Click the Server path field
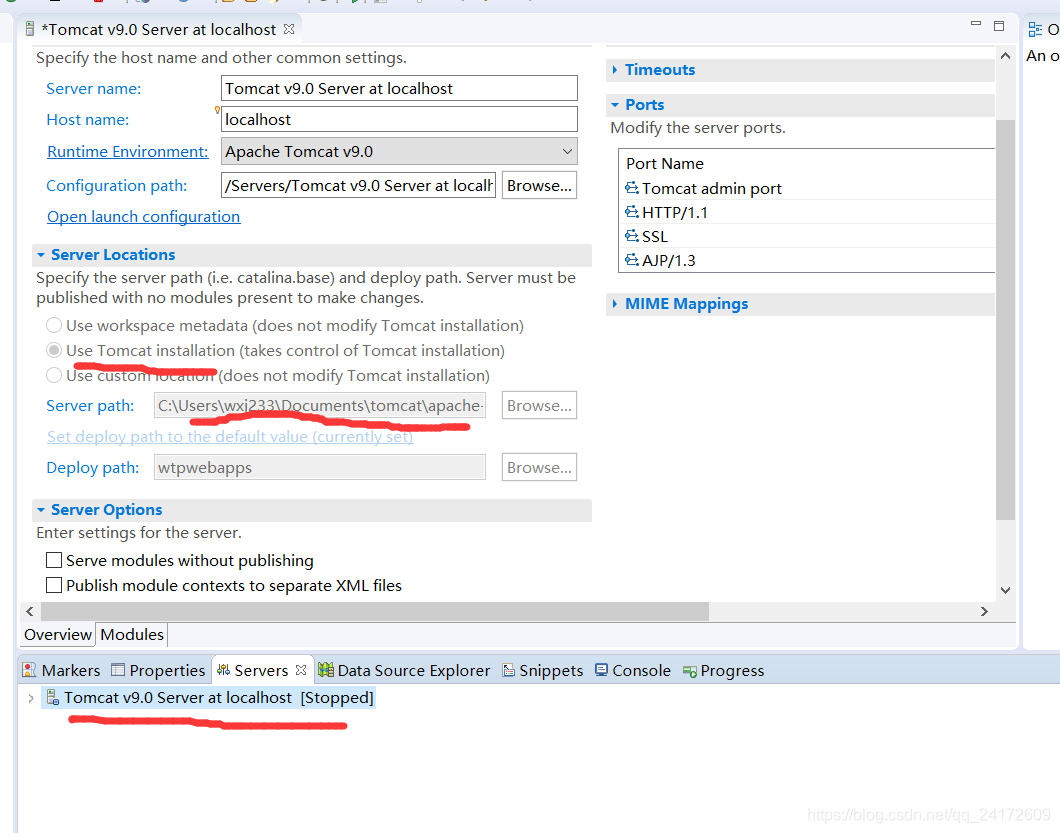Image resolution: width=1060 pixels, height=833 pixels. click(x=320, y=405)
